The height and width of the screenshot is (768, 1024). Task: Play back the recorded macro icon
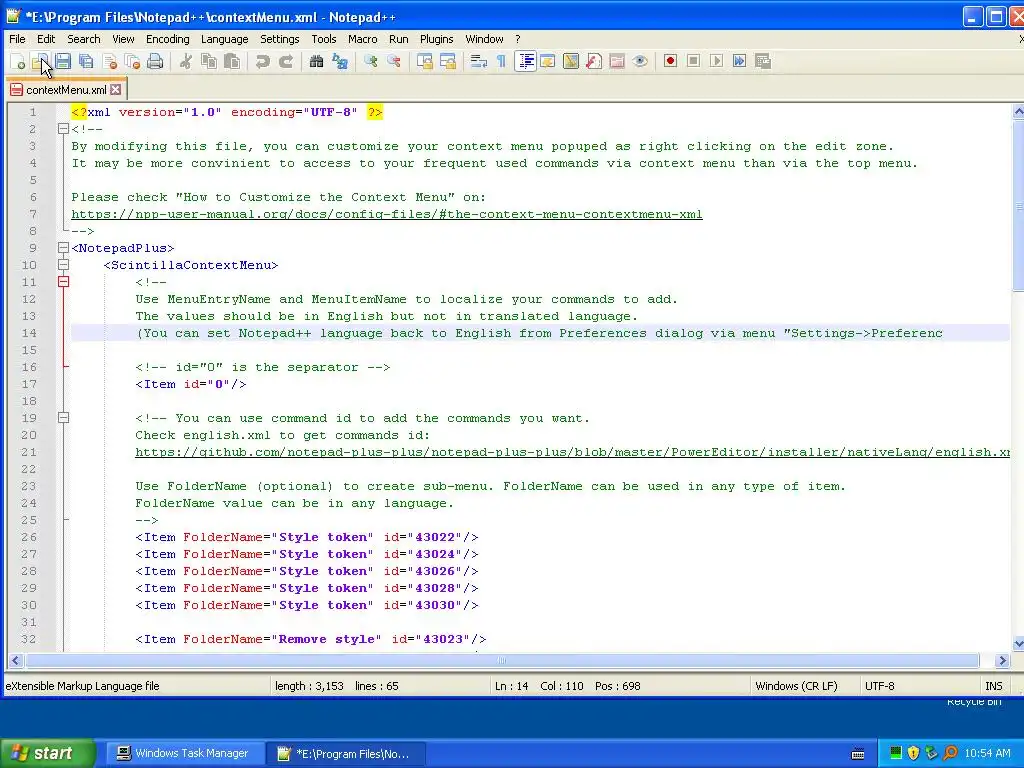coord(716,61)
